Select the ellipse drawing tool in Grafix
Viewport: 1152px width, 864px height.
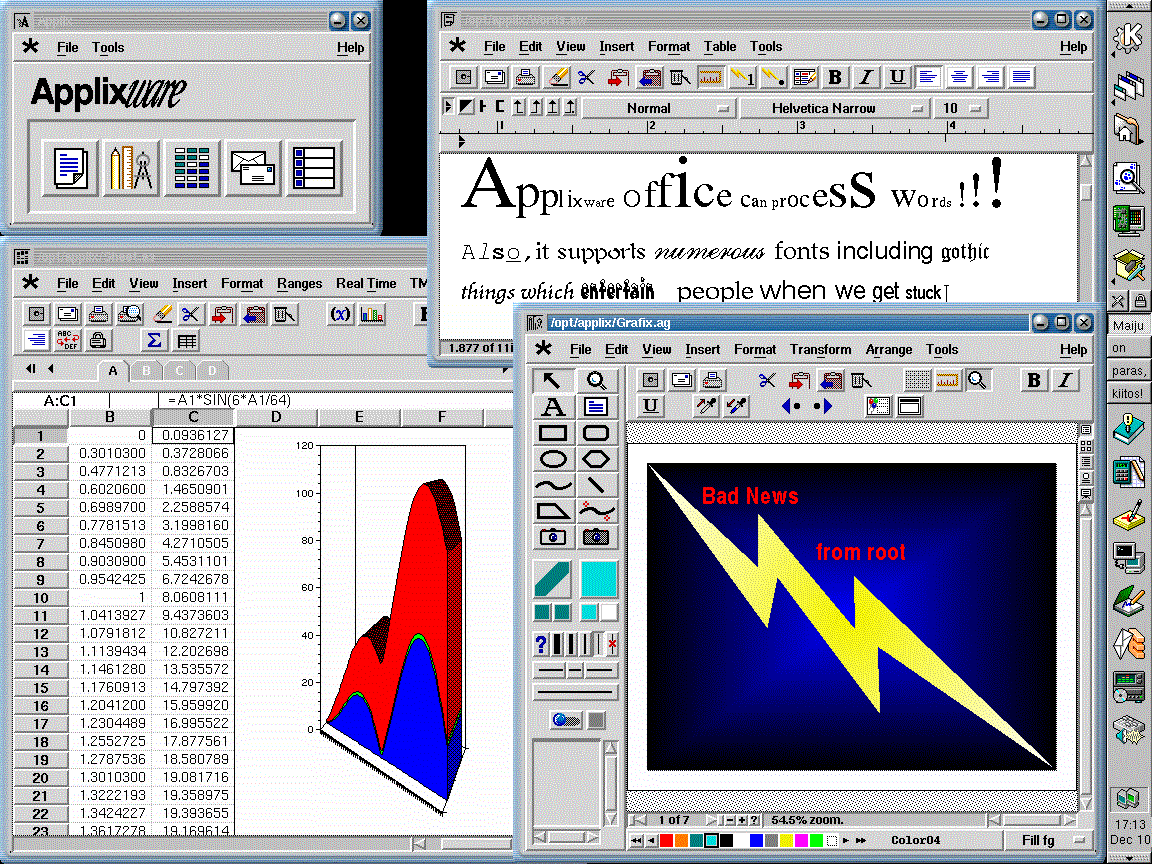point(553,459)
